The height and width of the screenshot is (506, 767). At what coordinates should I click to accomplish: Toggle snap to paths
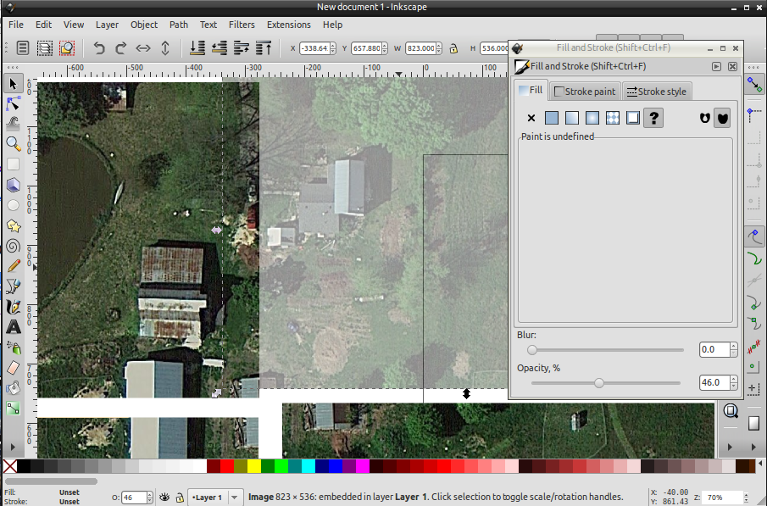tap(754, 258)
